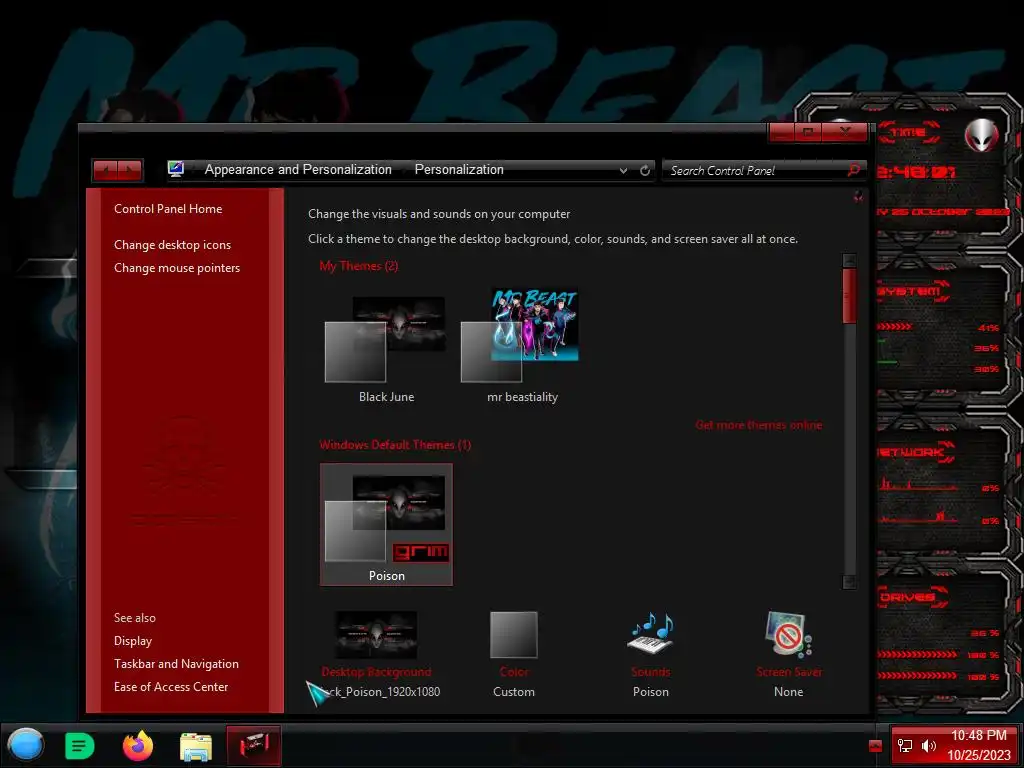This screenshot has width=1024, height=768.
Task: Click the small help icon below the search box
Action: [x=858, y=197]
